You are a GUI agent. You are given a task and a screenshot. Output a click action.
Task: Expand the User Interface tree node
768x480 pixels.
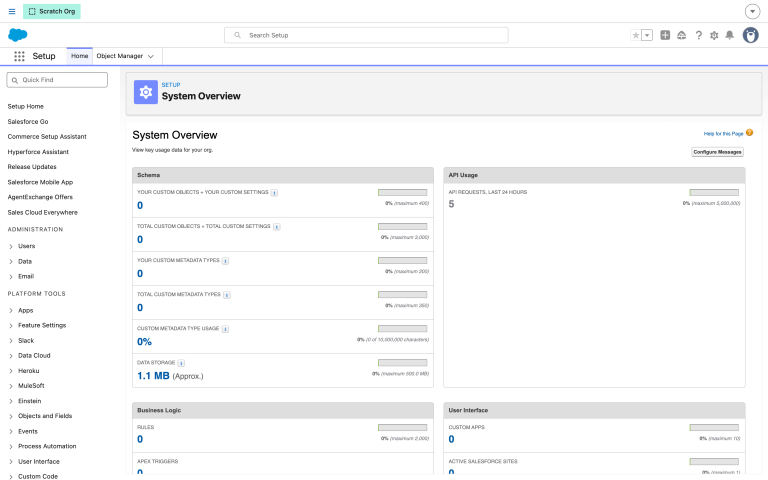coord(11,462)
